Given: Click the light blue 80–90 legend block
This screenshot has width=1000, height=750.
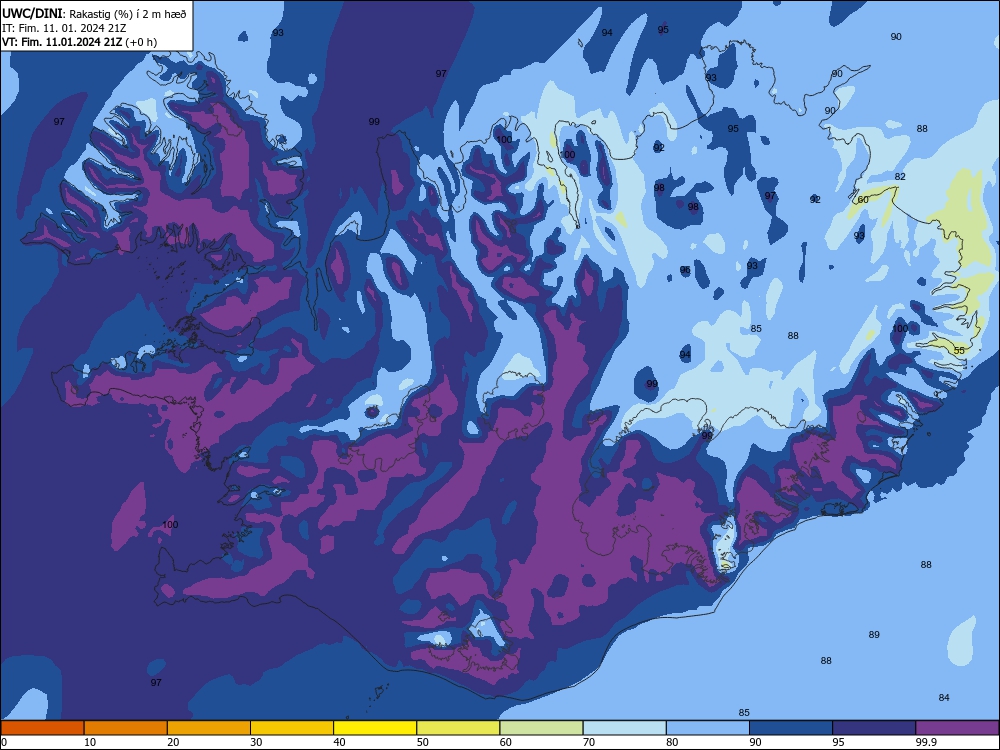Looking at the screenshot, I should [x=708, y=728].
